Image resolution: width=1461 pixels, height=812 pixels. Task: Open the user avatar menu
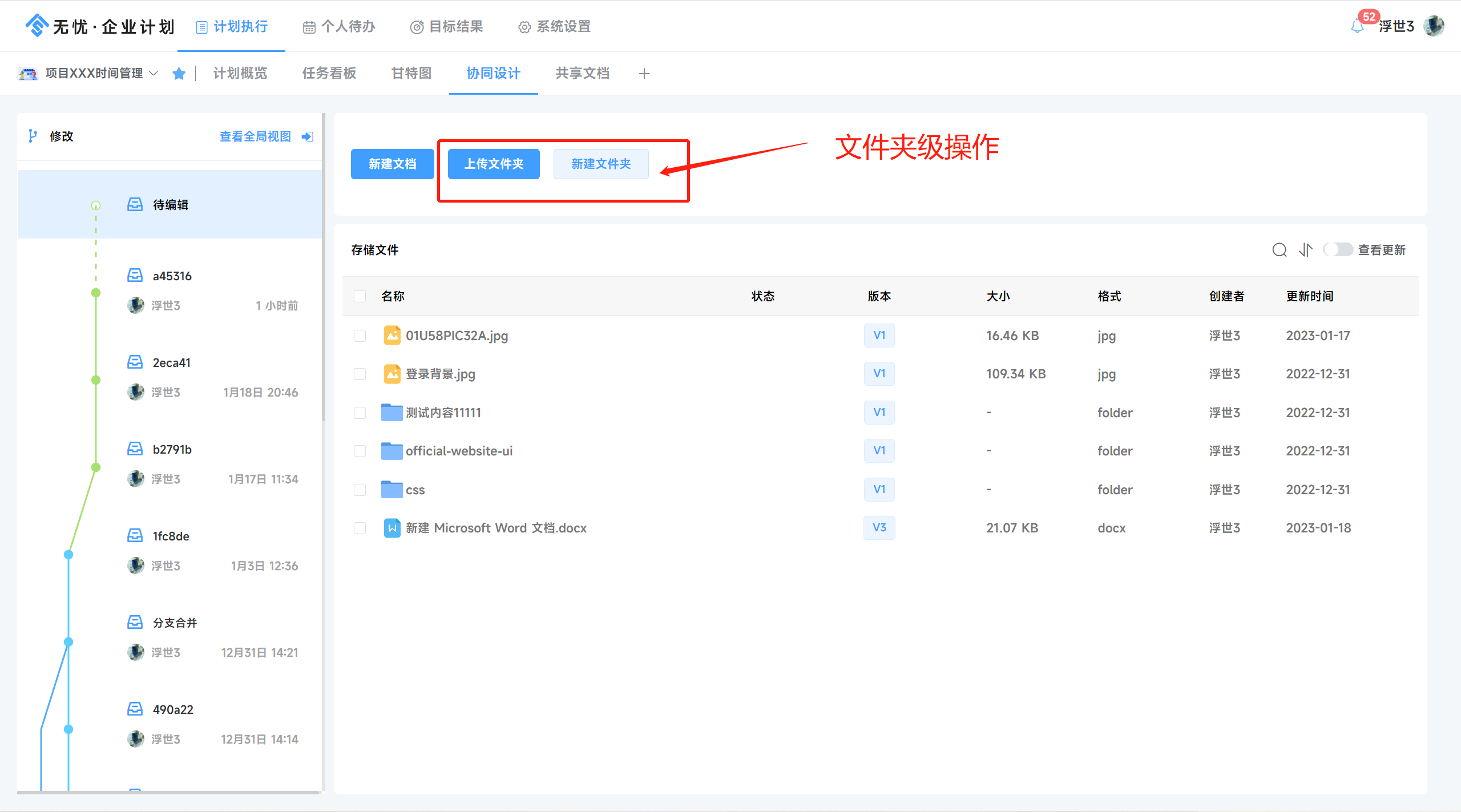(x=1434, y=26)
